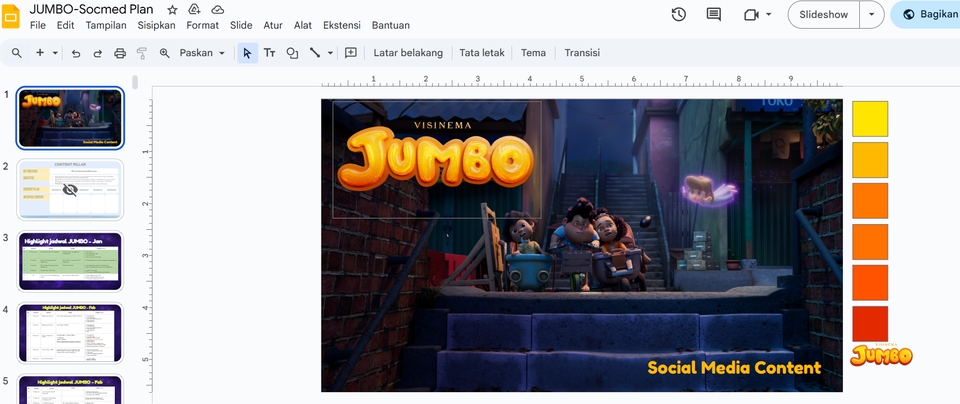Screen dimensions: 960x404
Task: Open version history clock icon
Action: [x=679, y=15]
